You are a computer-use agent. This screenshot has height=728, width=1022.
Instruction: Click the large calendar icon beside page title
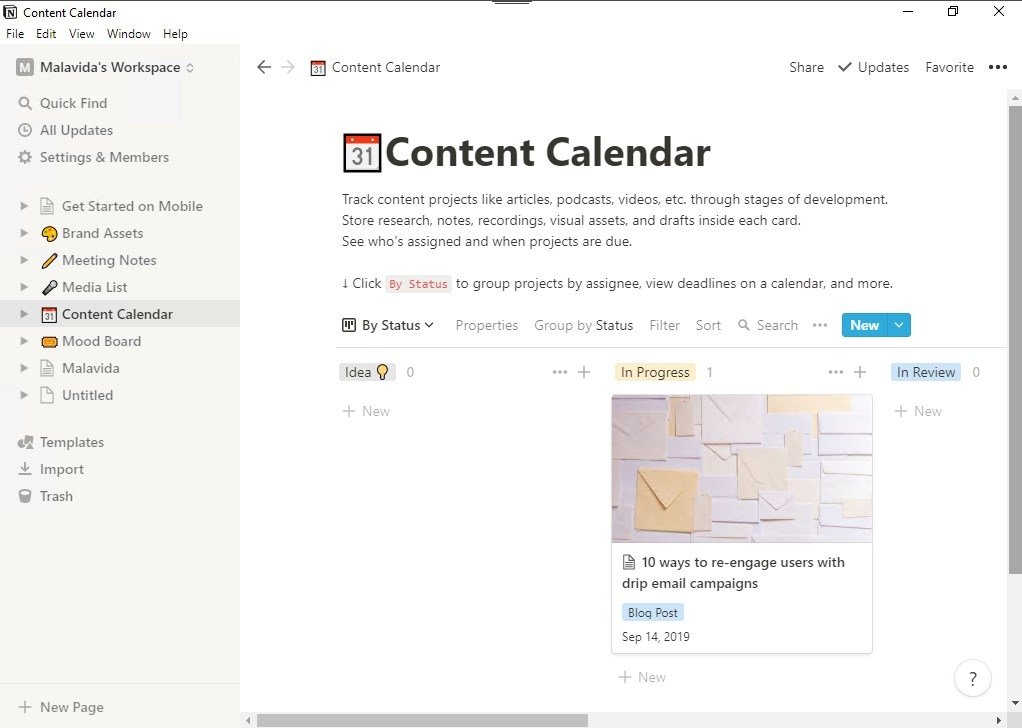[362, 153]
